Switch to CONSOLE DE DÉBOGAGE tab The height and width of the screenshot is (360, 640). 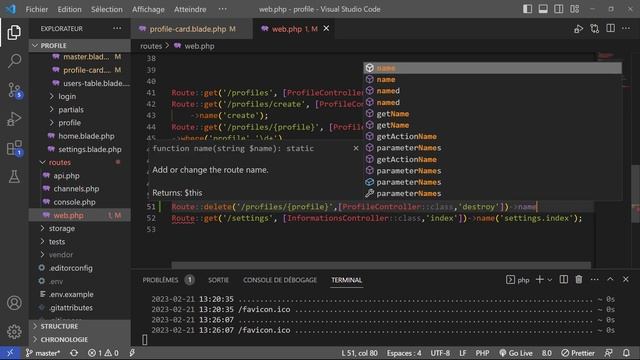point(280,280)
